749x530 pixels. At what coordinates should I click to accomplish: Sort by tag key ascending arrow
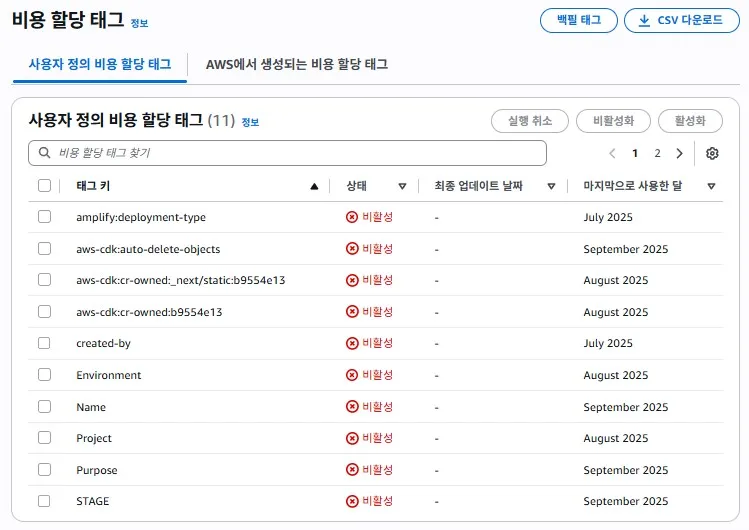[314, 186]
